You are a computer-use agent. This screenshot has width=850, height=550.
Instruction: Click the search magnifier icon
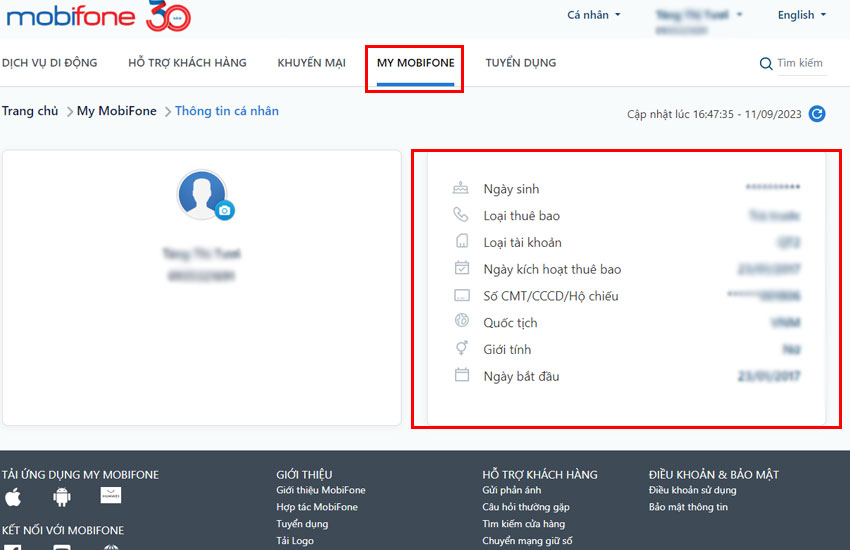click(x=765, y=63)
